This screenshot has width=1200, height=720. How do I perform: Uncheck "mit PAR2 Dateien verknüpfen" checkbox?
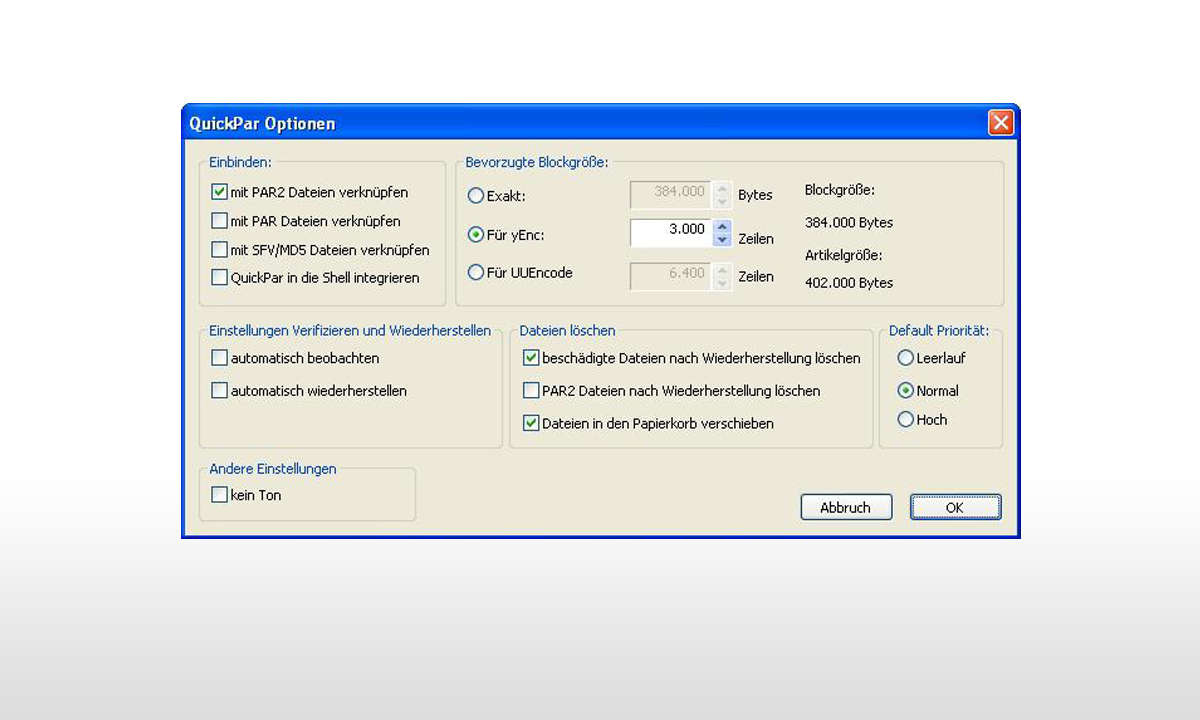[220, 192]
